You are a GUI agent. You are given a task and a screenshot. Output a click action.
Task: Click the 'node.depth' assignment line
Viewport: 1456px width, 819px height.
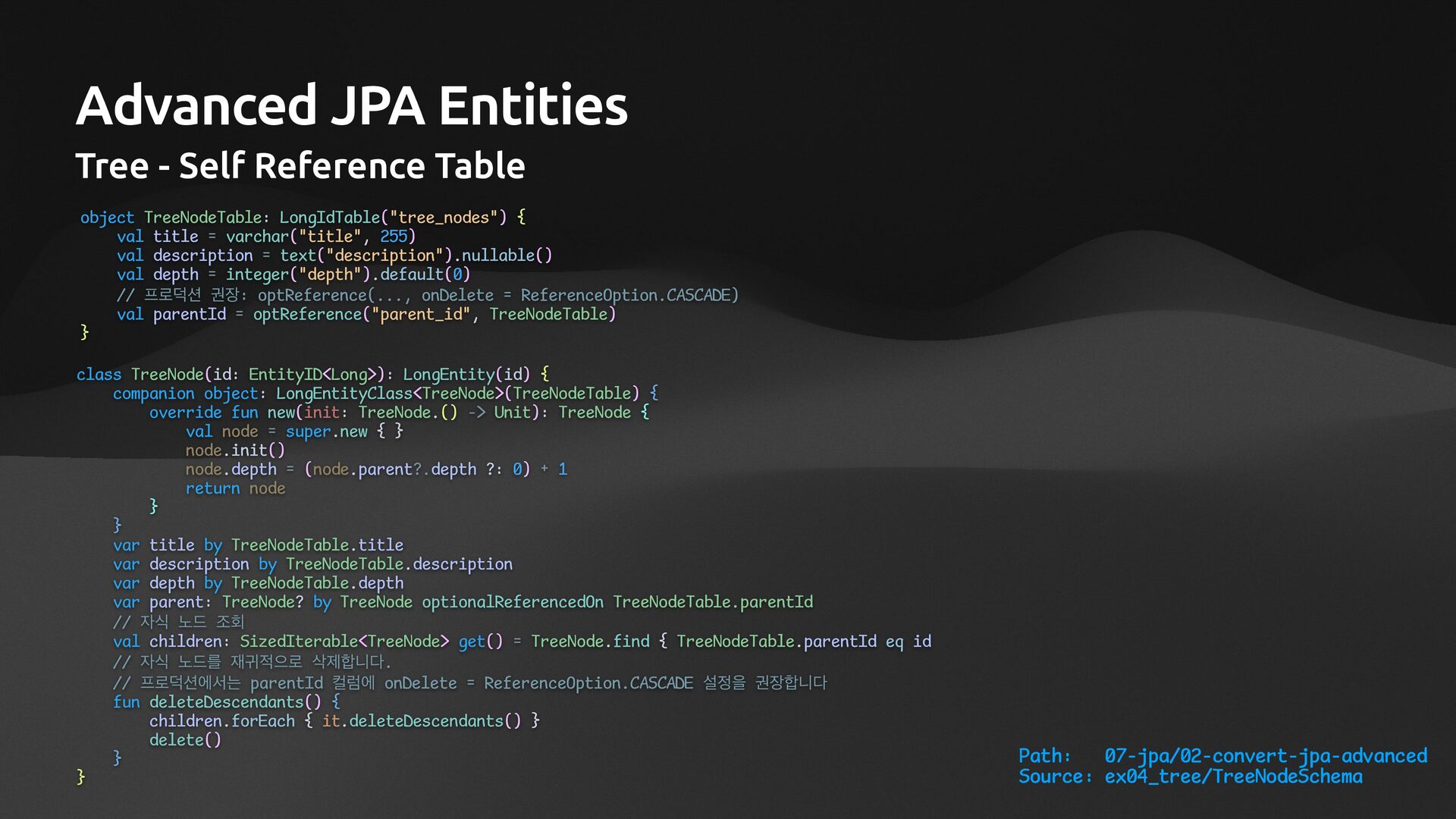coord(376,469)
